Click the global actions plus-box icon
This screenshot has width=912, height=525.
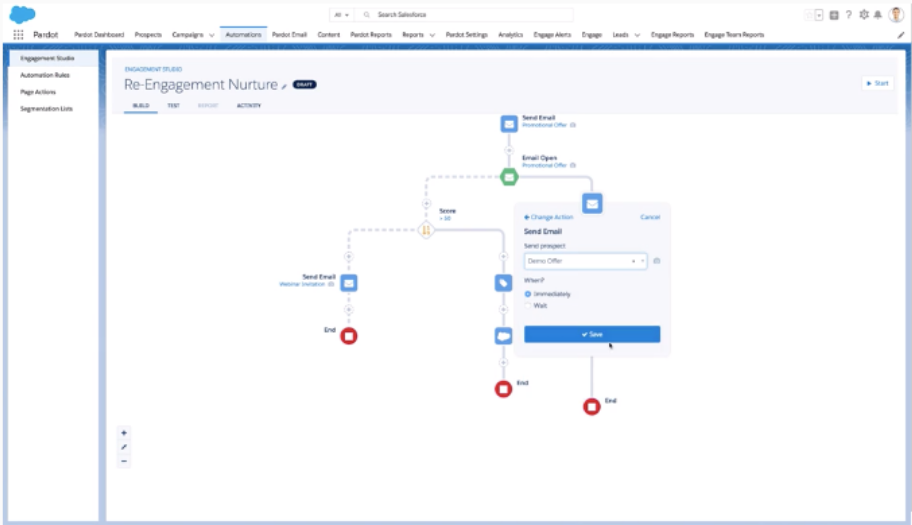click(834, 15)
